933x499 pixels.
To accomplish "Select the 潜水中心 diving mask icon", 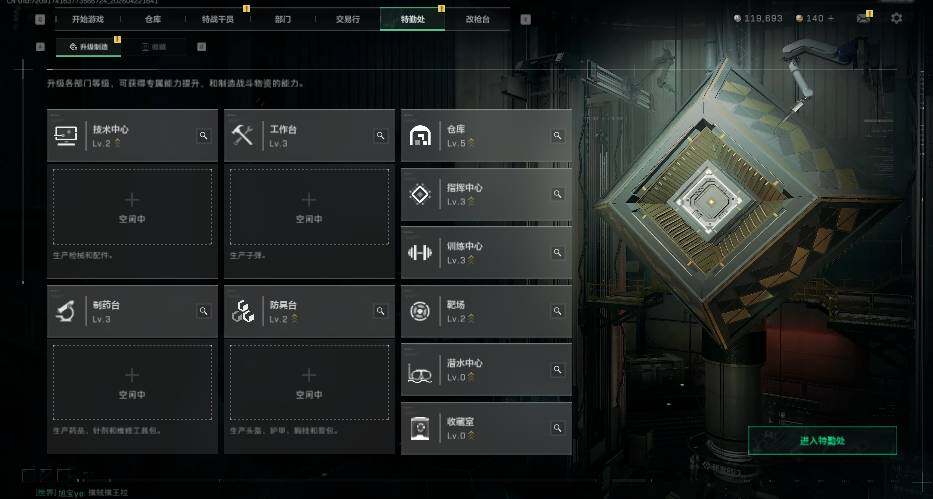I will tap(419, 372).
